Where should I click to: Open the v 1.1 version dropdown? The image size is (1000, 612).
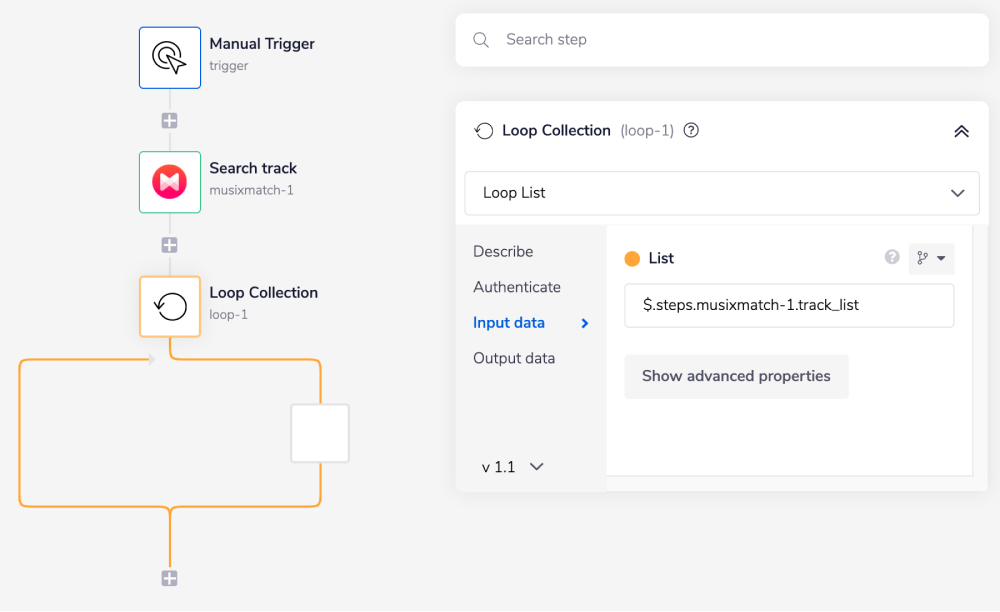coord(513,466)
